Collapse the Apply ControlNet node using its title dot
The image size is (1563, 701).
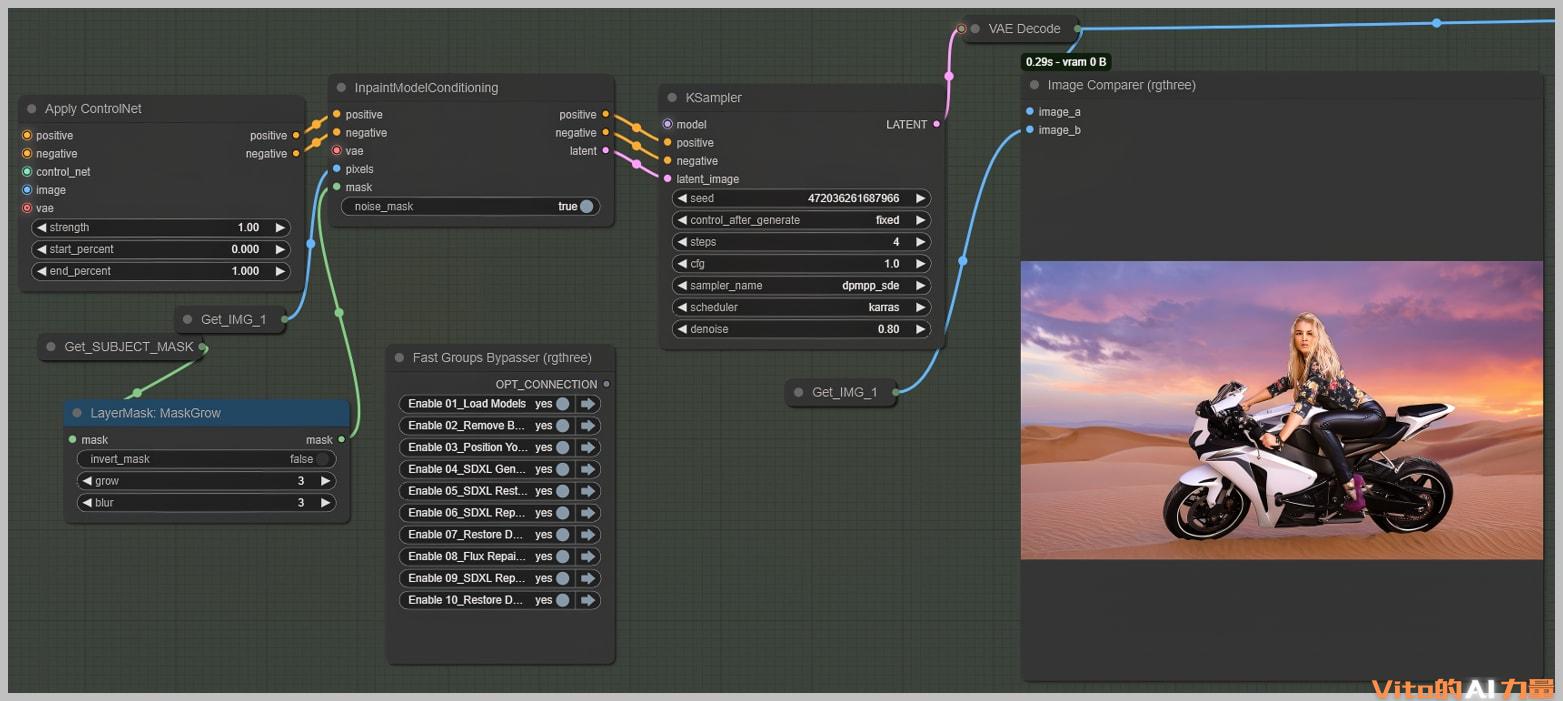click(x=33, y=109)
